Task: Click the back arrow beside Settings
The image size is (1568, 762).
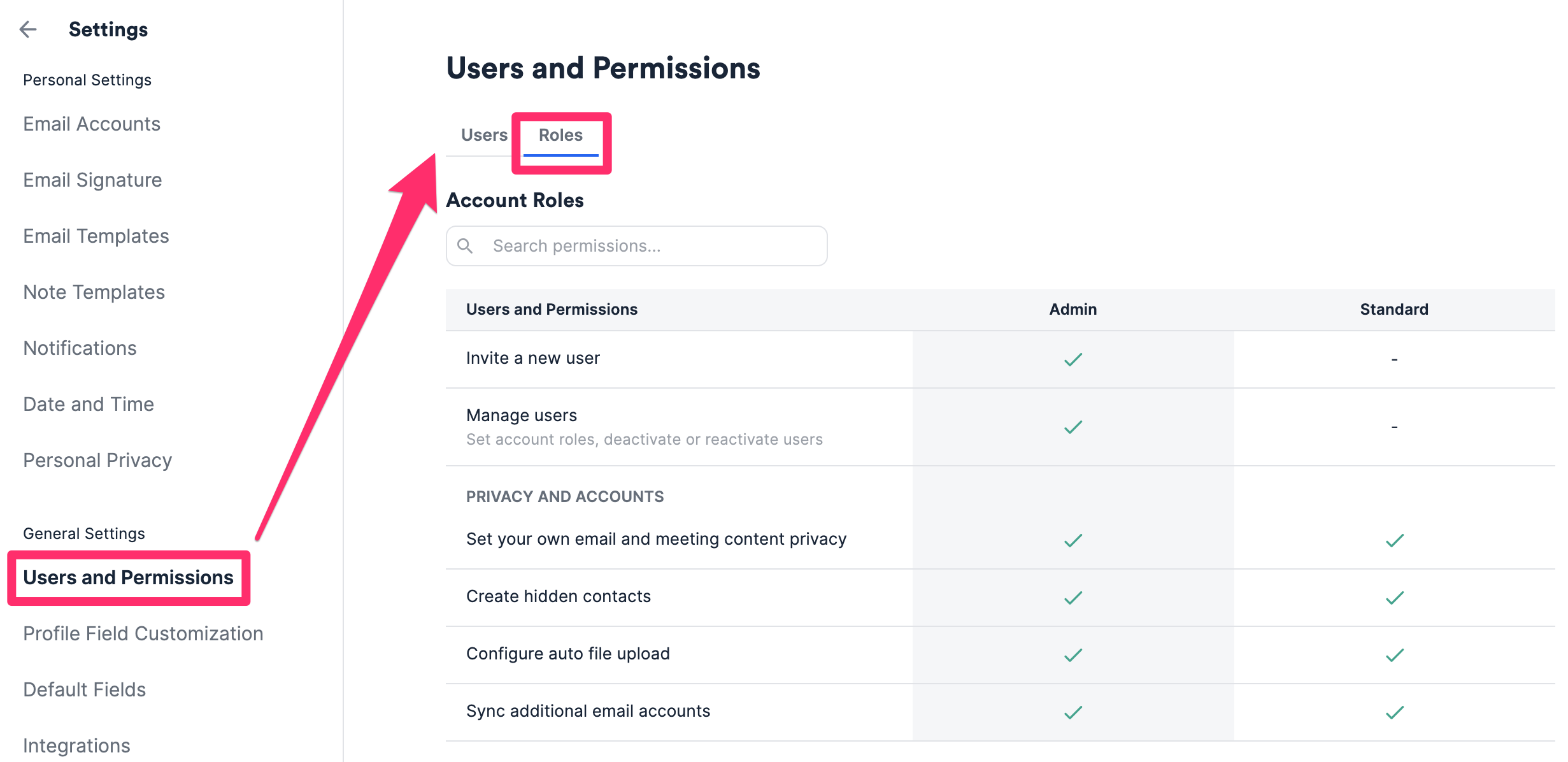Action: [27, 29]
